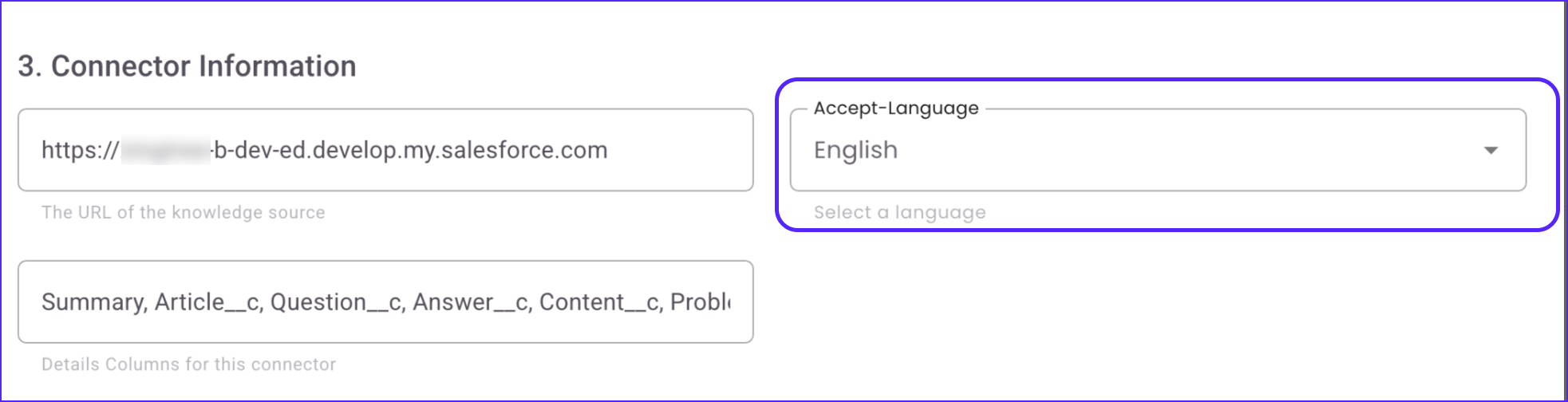
Task: Place cursor on 'https://' in URL field
Action: coord(80,150)
